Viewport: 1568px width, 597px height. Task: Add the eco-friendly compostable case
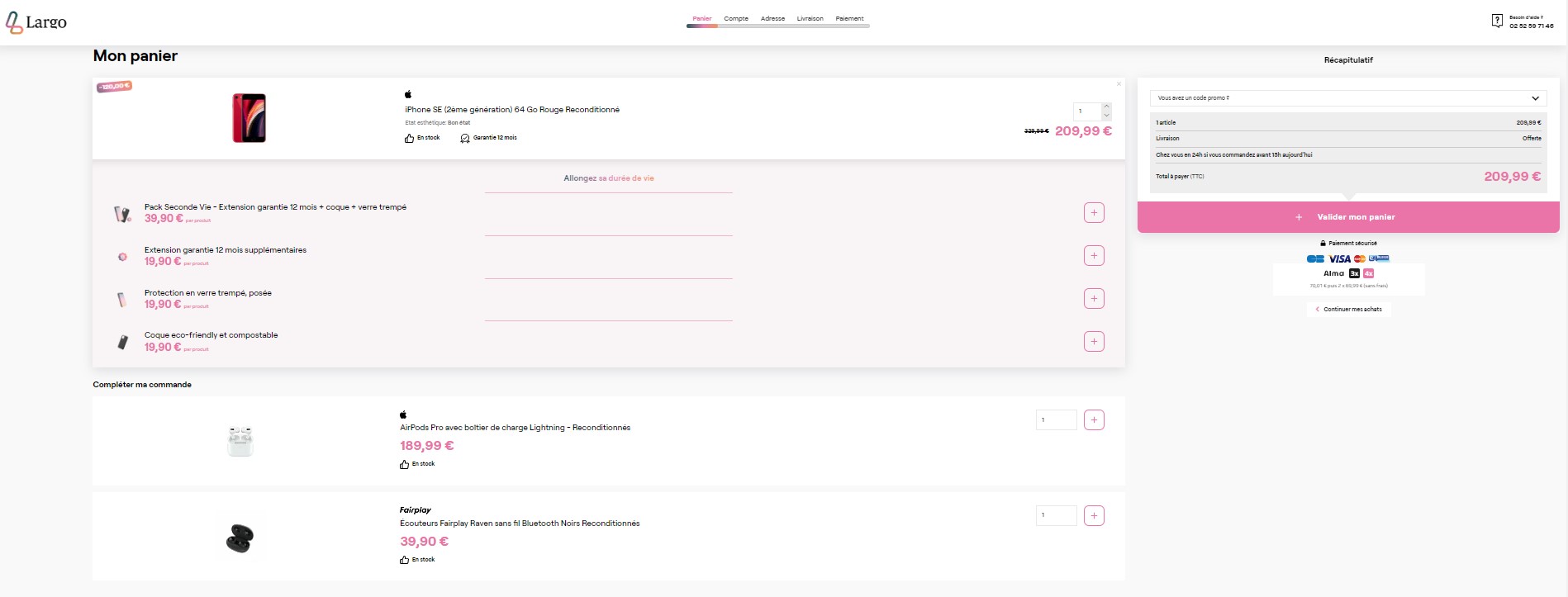point(1094,342)
